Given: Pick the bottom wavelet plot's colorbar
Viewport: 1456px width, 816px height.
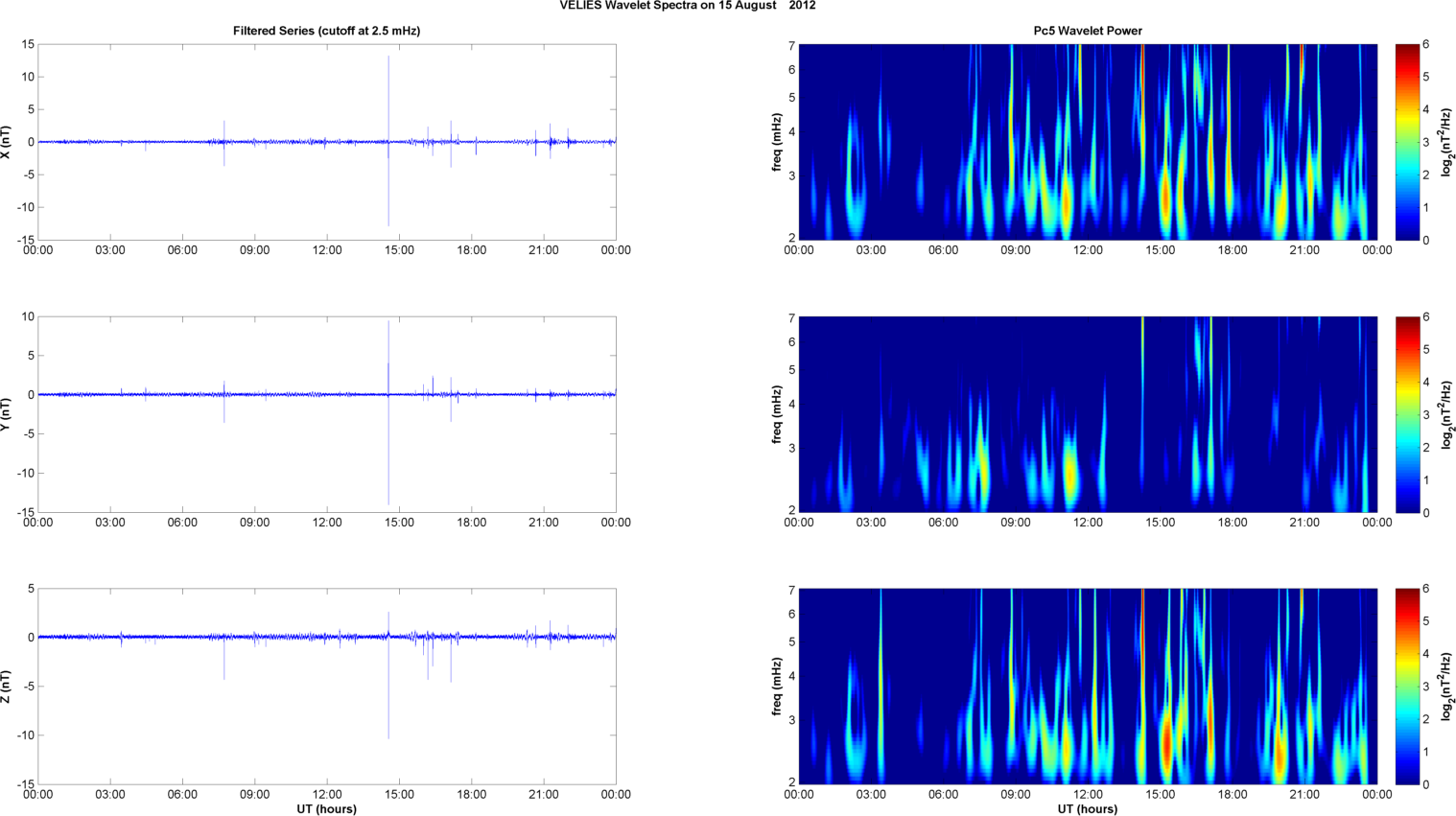Looking at the screenshot, I should click(1407, 687).
